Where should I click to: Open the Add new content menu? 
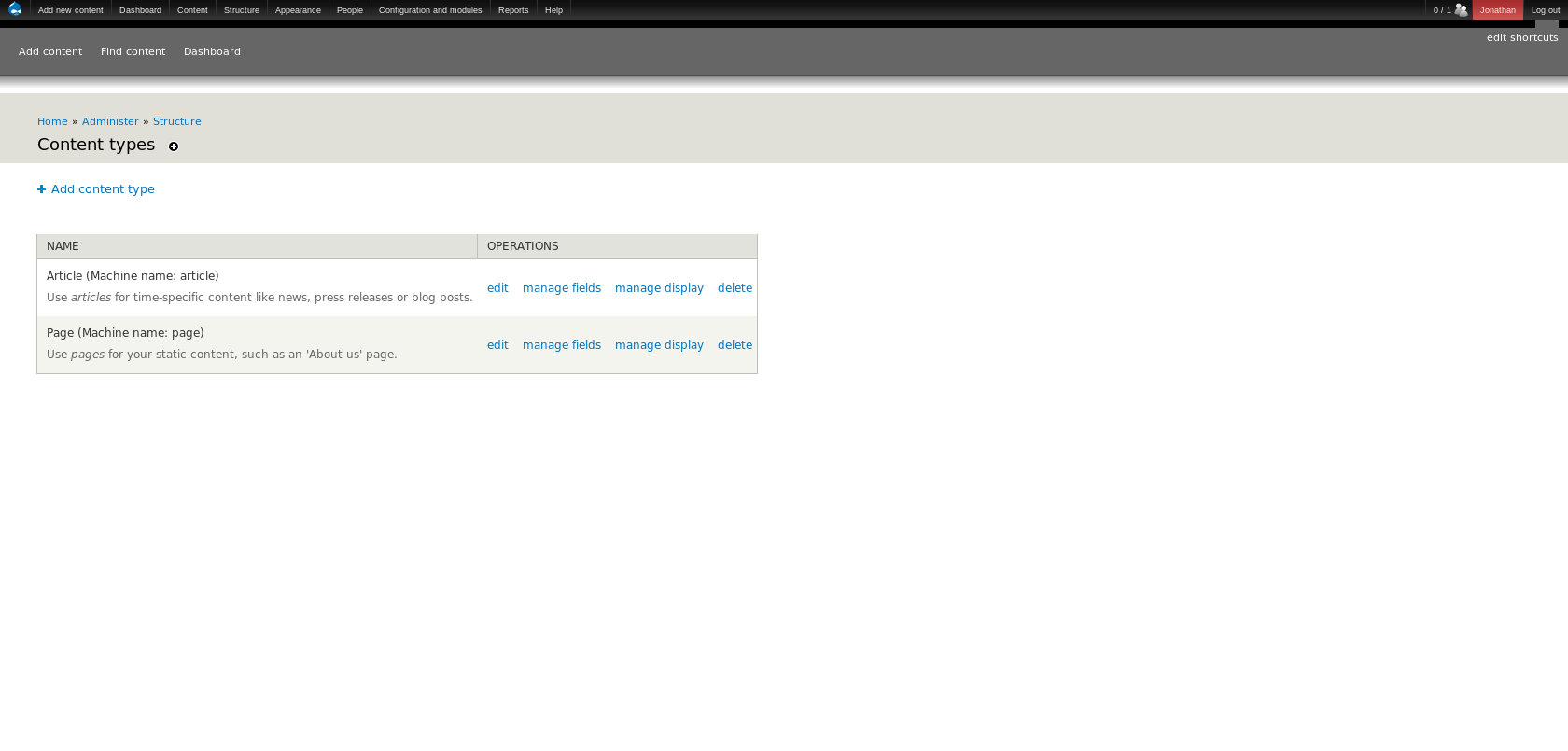(71, 10)
